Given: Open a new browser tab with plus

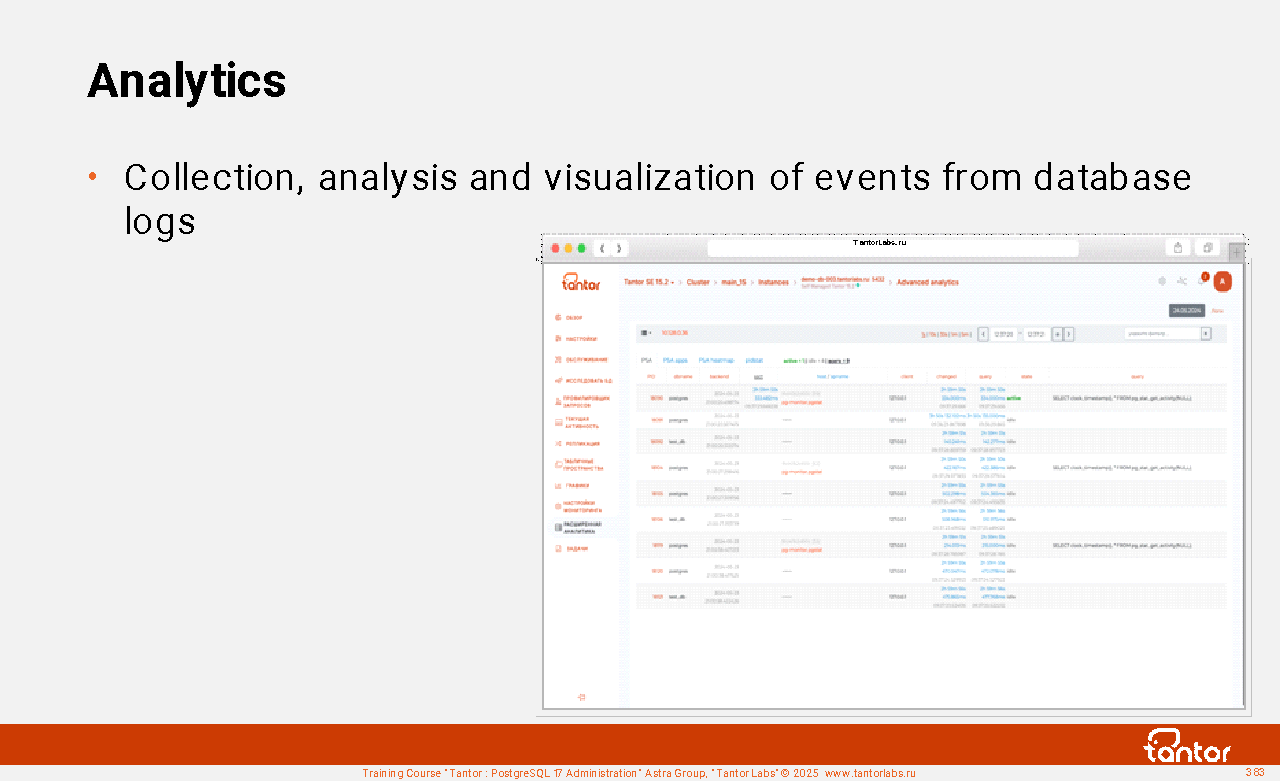Looking at the screenshot, I should tap(1237, 252).
